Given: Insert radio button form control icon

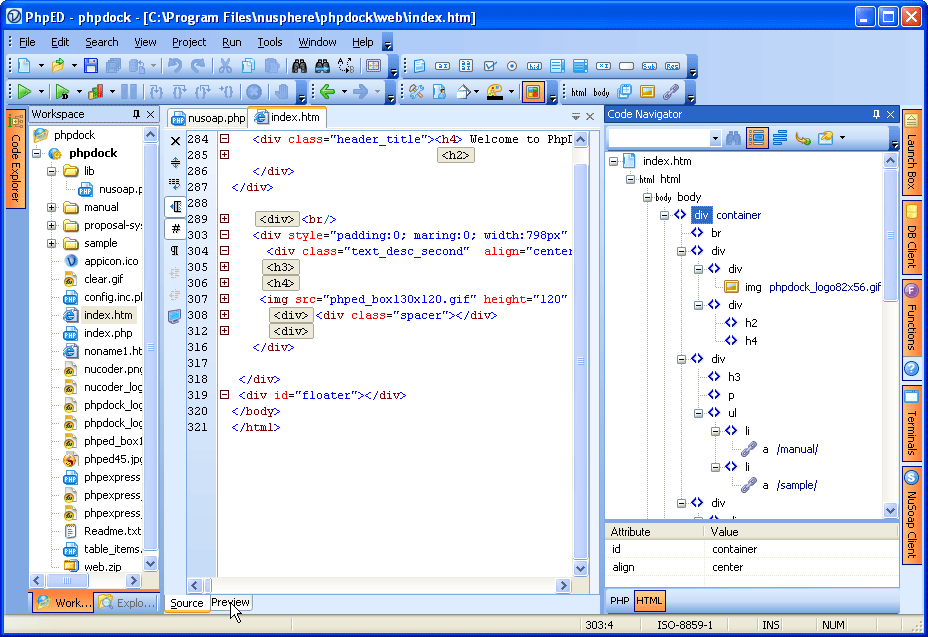Looking at the screenshot, I should (512, 66).
